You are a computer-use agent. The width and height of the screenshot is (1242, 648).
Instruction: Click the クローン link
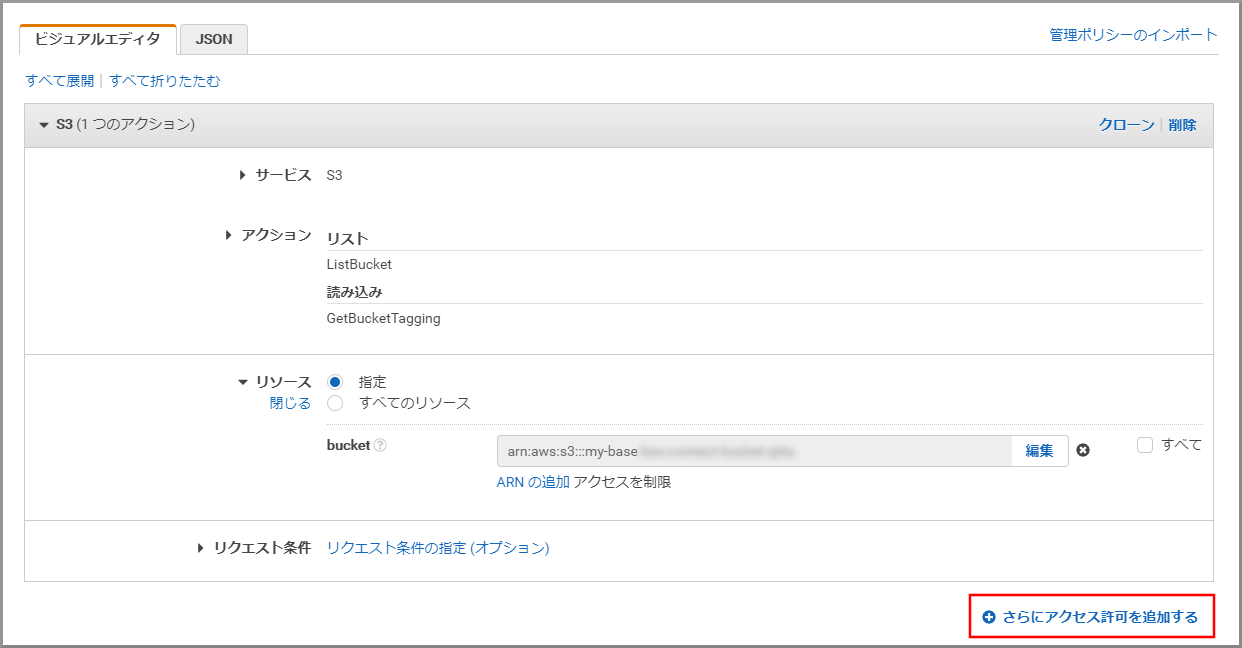(1126, 125)
